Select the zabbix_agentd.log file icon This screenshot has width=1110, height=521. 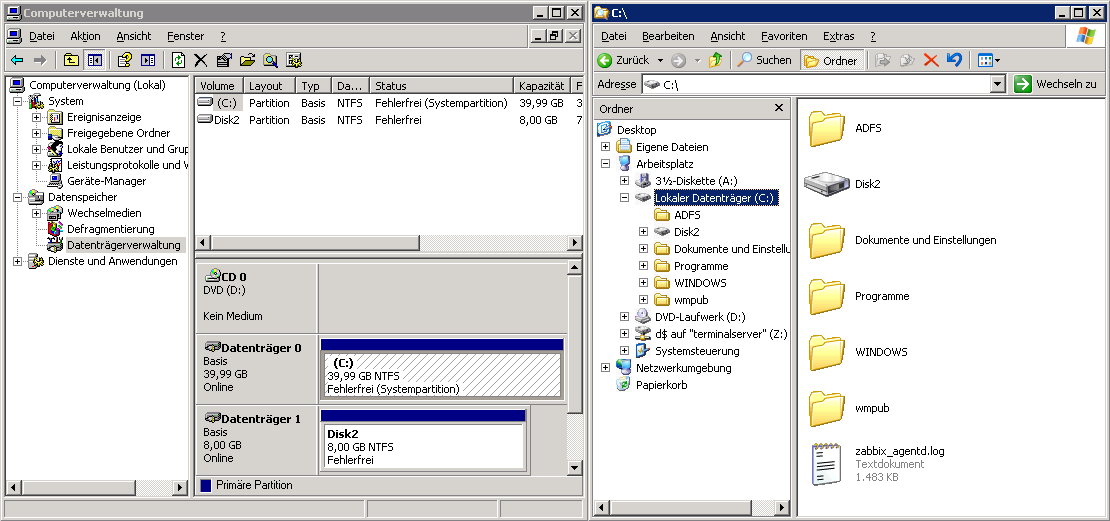pos(827,464)
